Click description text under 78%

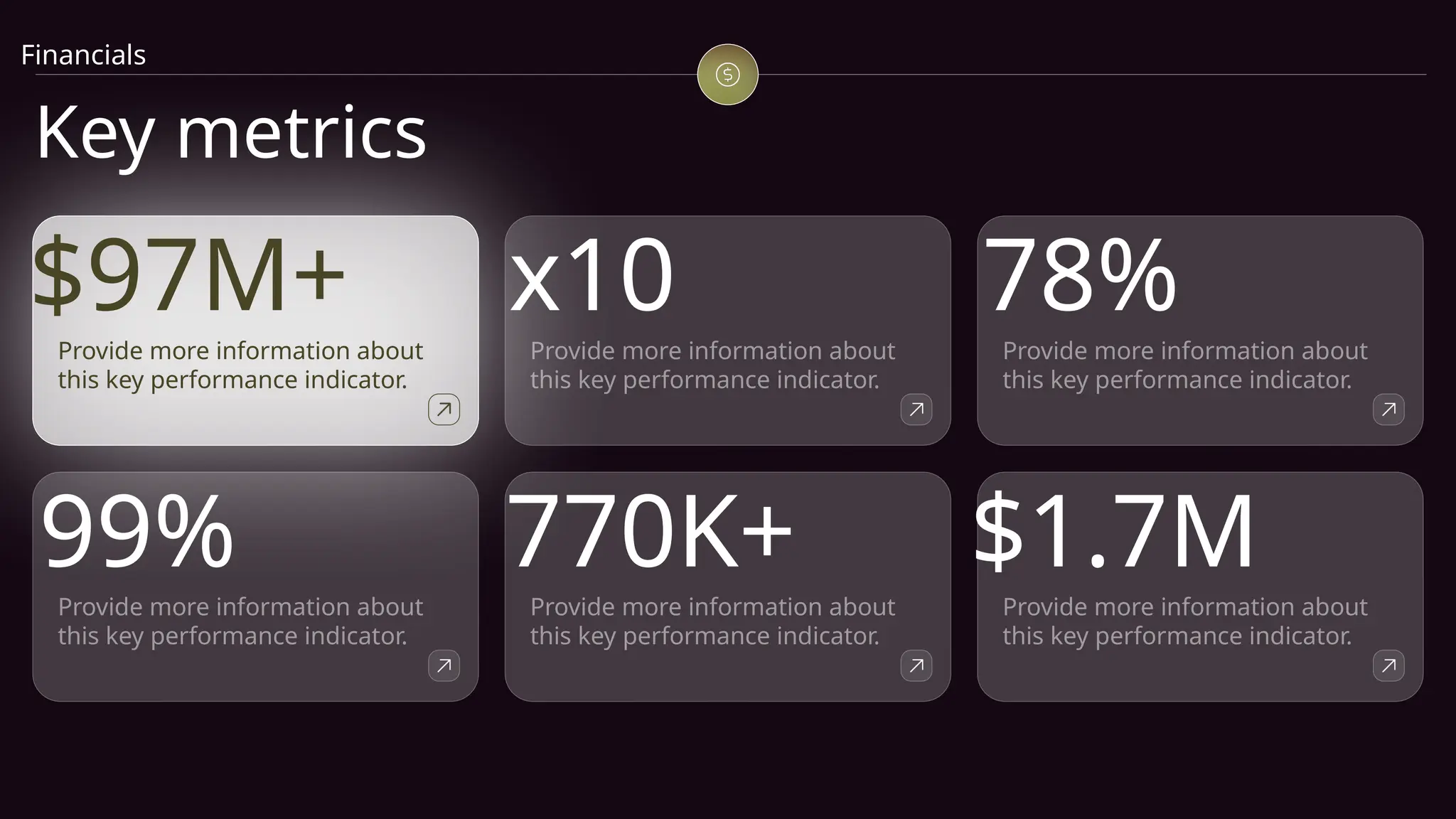(x=1185, y=365)
